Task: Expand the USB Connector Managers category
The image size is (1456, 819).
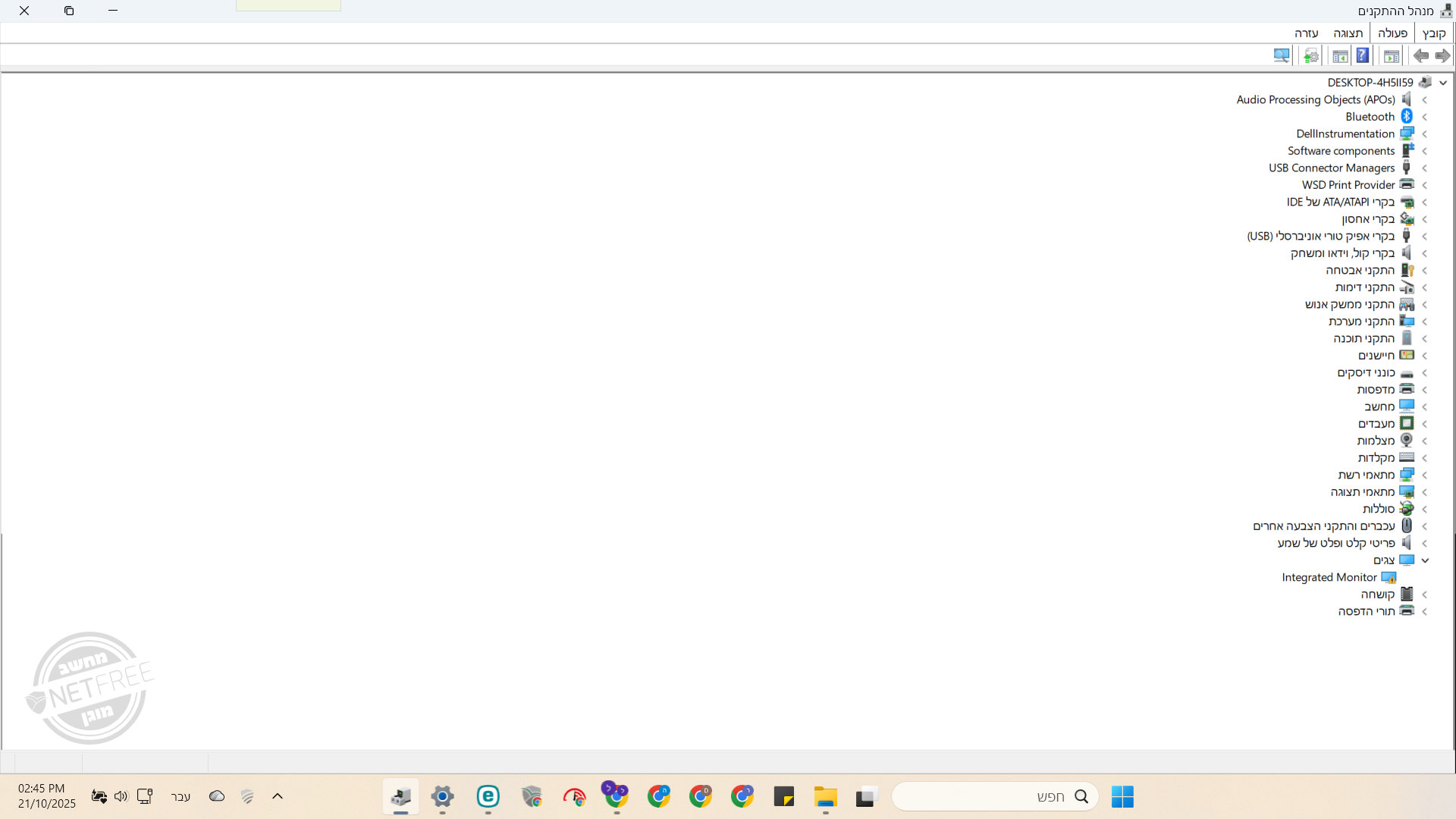Action: tap(1425, 168)
